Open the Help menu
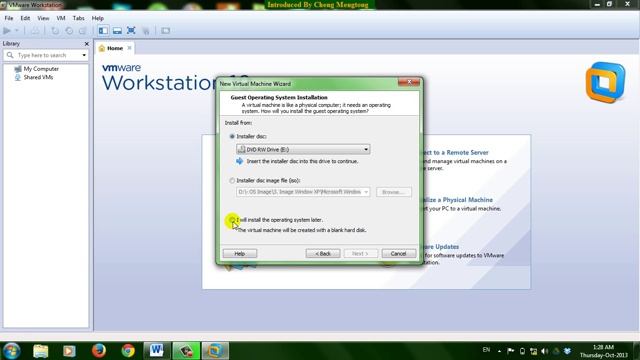Image resolution: width=640 pixels, height=360 pixels. tap(98, 18)
